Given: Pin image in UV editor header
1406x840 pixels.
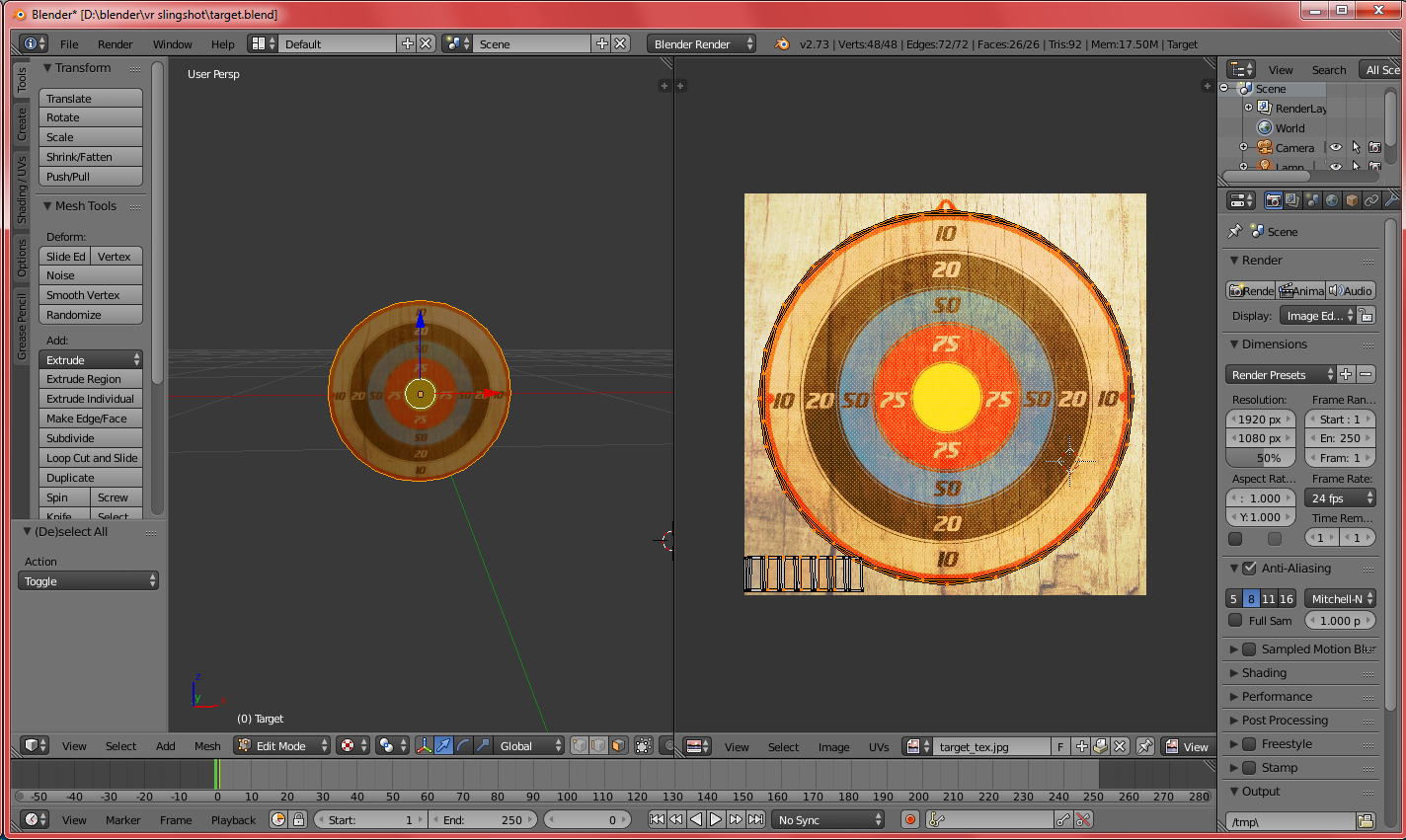Looking at the screenshot, I should (x=1144, y=746).
